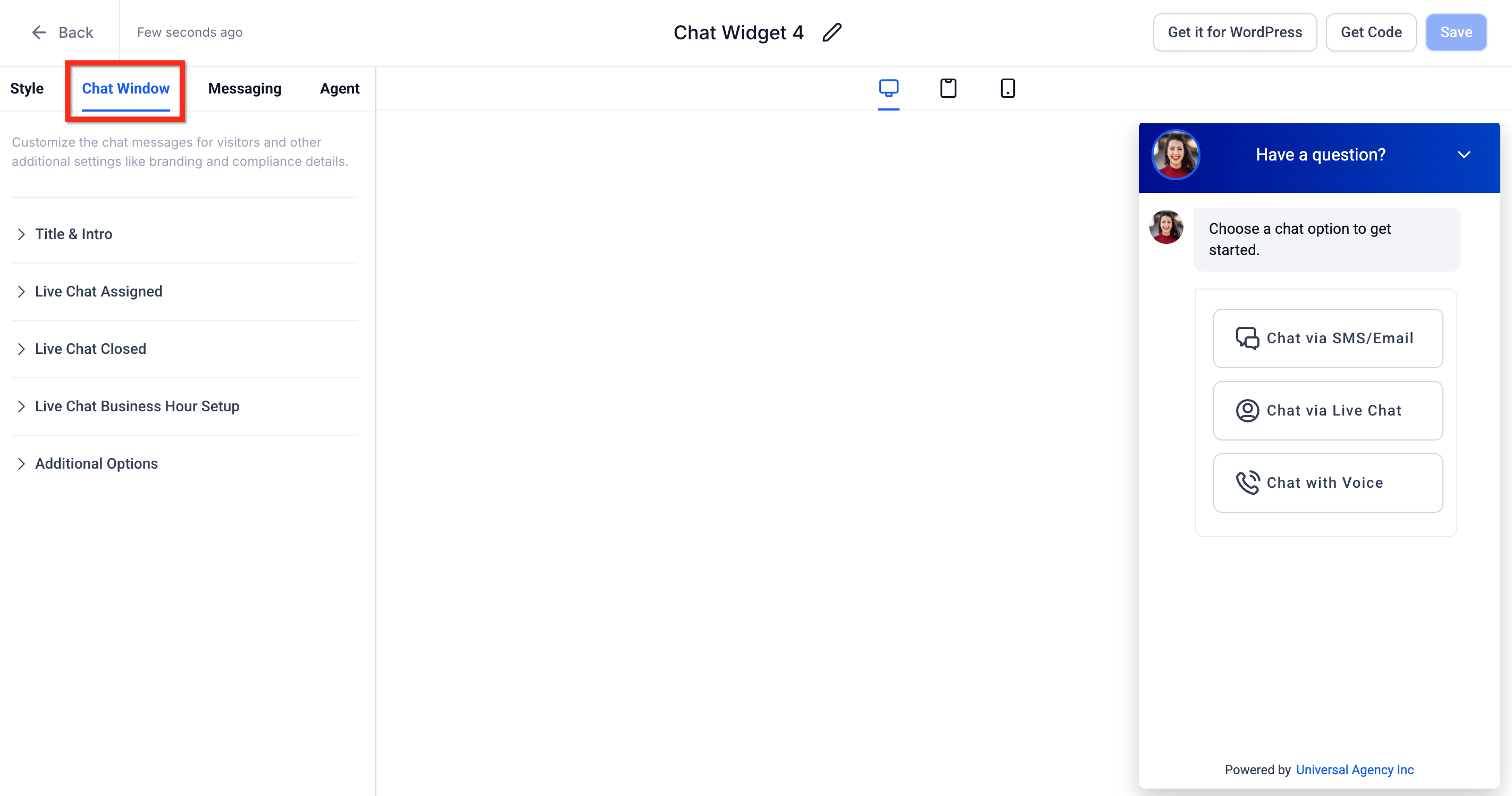Expand the Additional Options section
1512x796 pixels.
pos(96,464)
